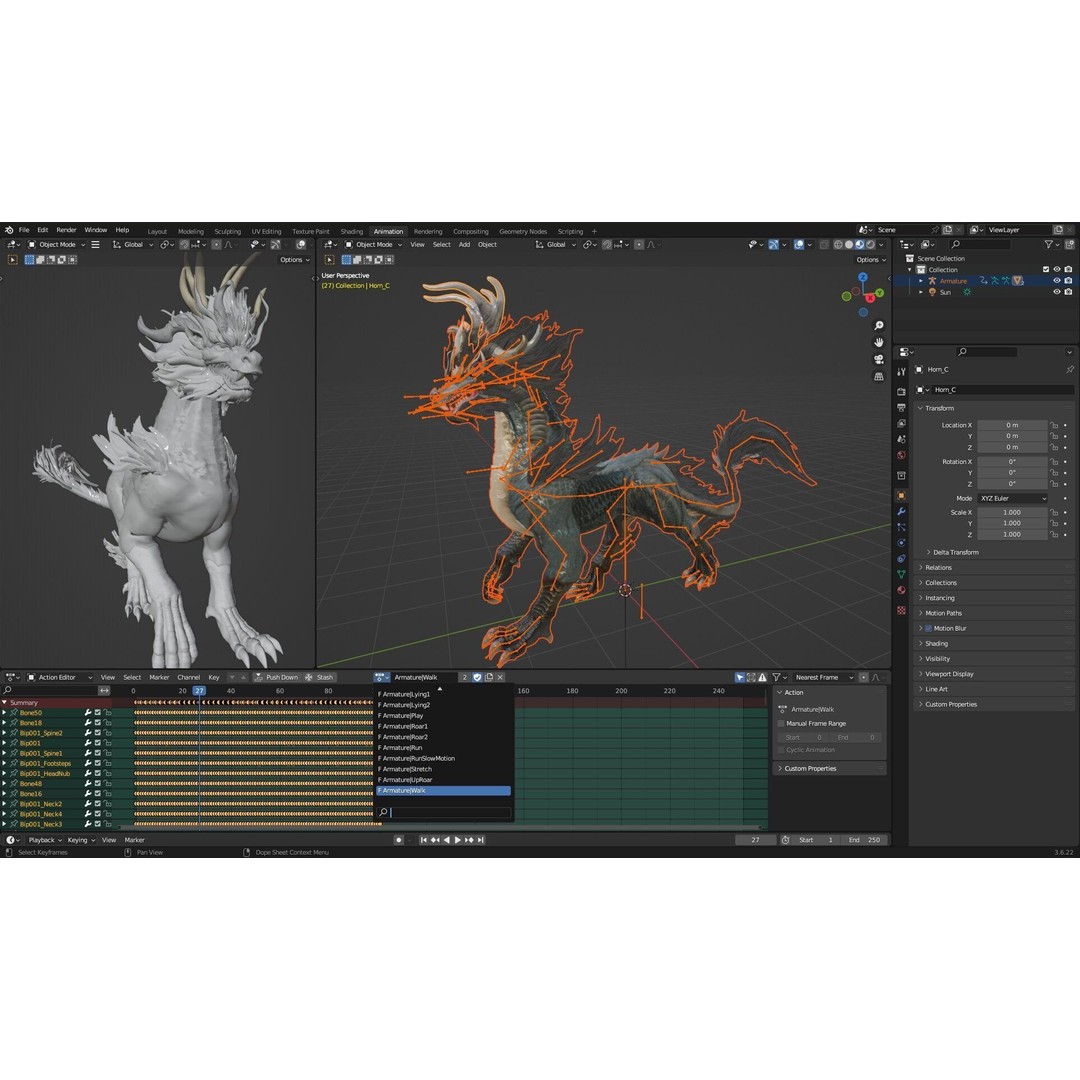Open the Material properties tab icon

tap(901, 590)
